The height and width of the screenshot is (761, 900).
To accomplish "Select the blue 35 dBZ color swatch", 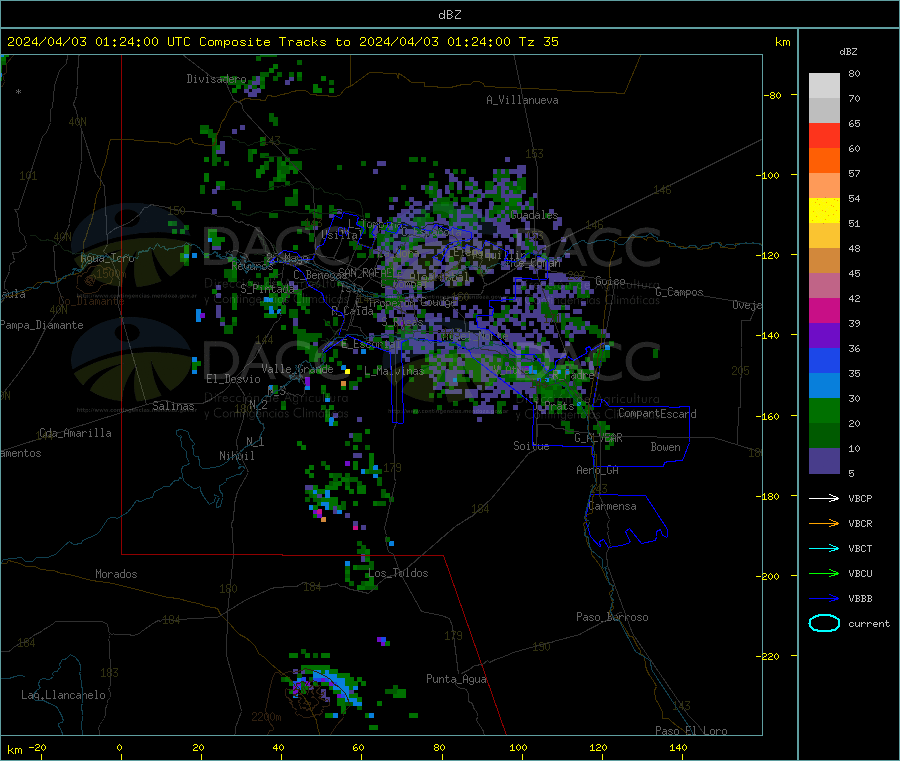I will click(824, 360).
